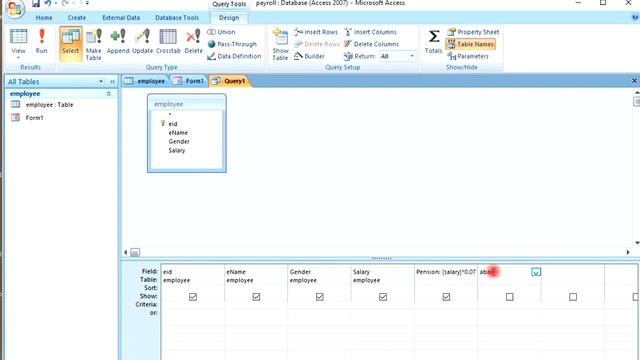Click the Office button
This screenshot has height=360, width=640.
coord(14,9)
